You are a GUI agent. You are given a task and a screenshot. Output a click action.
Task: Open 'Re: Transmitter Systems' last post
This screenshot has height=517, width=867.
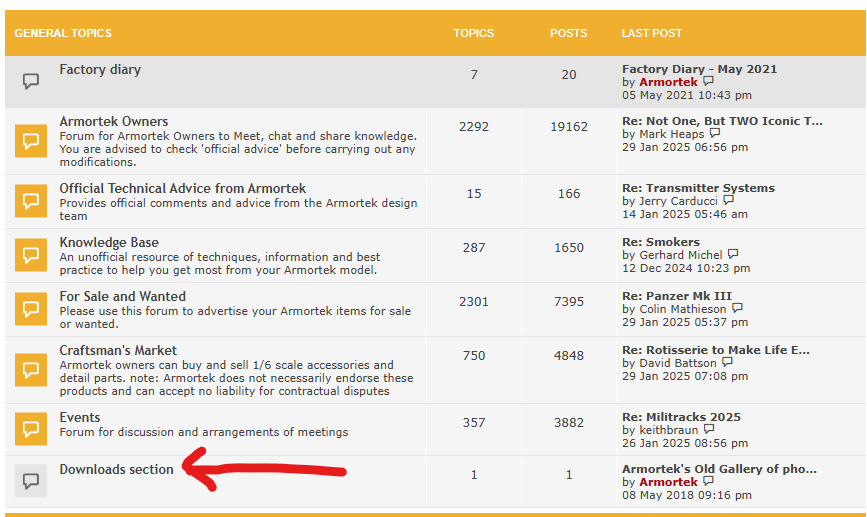tap(698, 188)
